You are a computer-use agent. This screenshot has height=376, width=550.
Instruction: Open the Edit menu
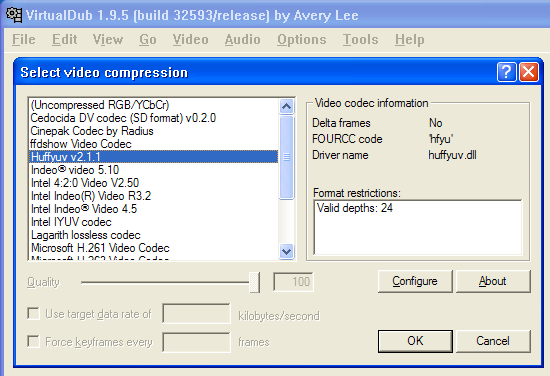[x=65, y=39]
